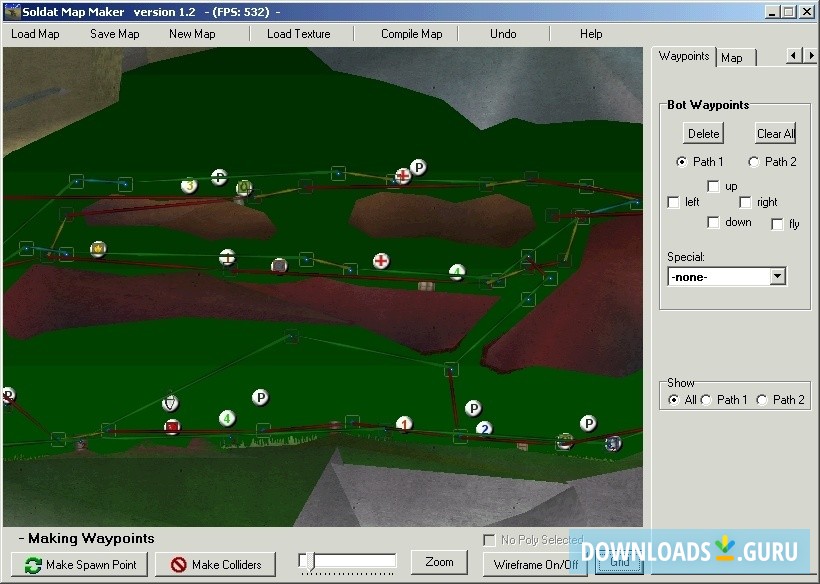The width and height of the screenshot is (820, 584).
Task: Click the green 4 marker right of the red flag
Action: point(227,418)
